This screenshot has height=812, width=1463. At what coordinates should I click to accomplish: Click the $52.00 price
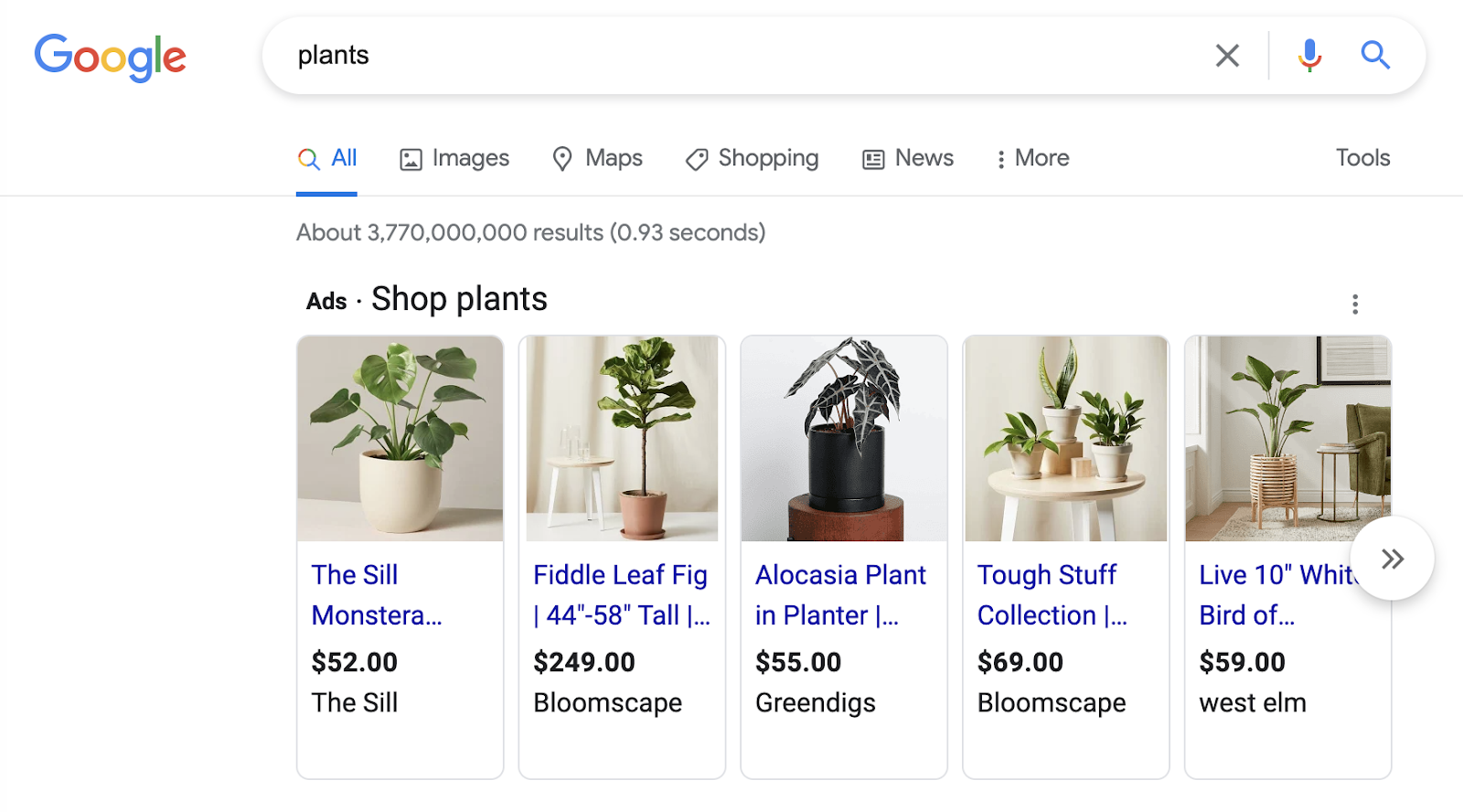(355, 662)
